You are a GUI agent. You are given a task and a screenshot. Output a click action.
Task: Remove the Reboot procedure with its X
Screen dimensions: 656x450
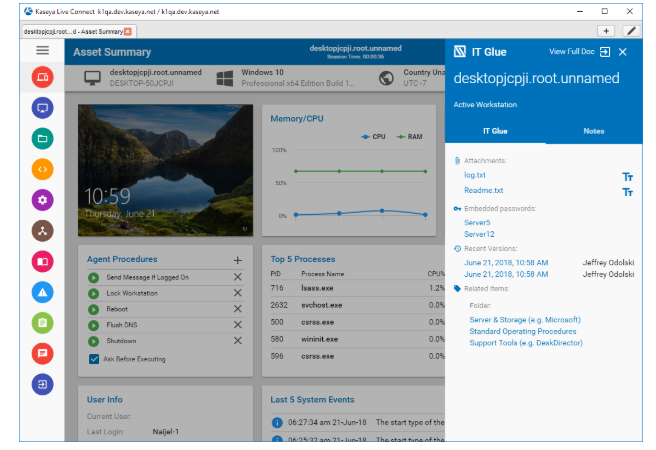tap(237, 309)
